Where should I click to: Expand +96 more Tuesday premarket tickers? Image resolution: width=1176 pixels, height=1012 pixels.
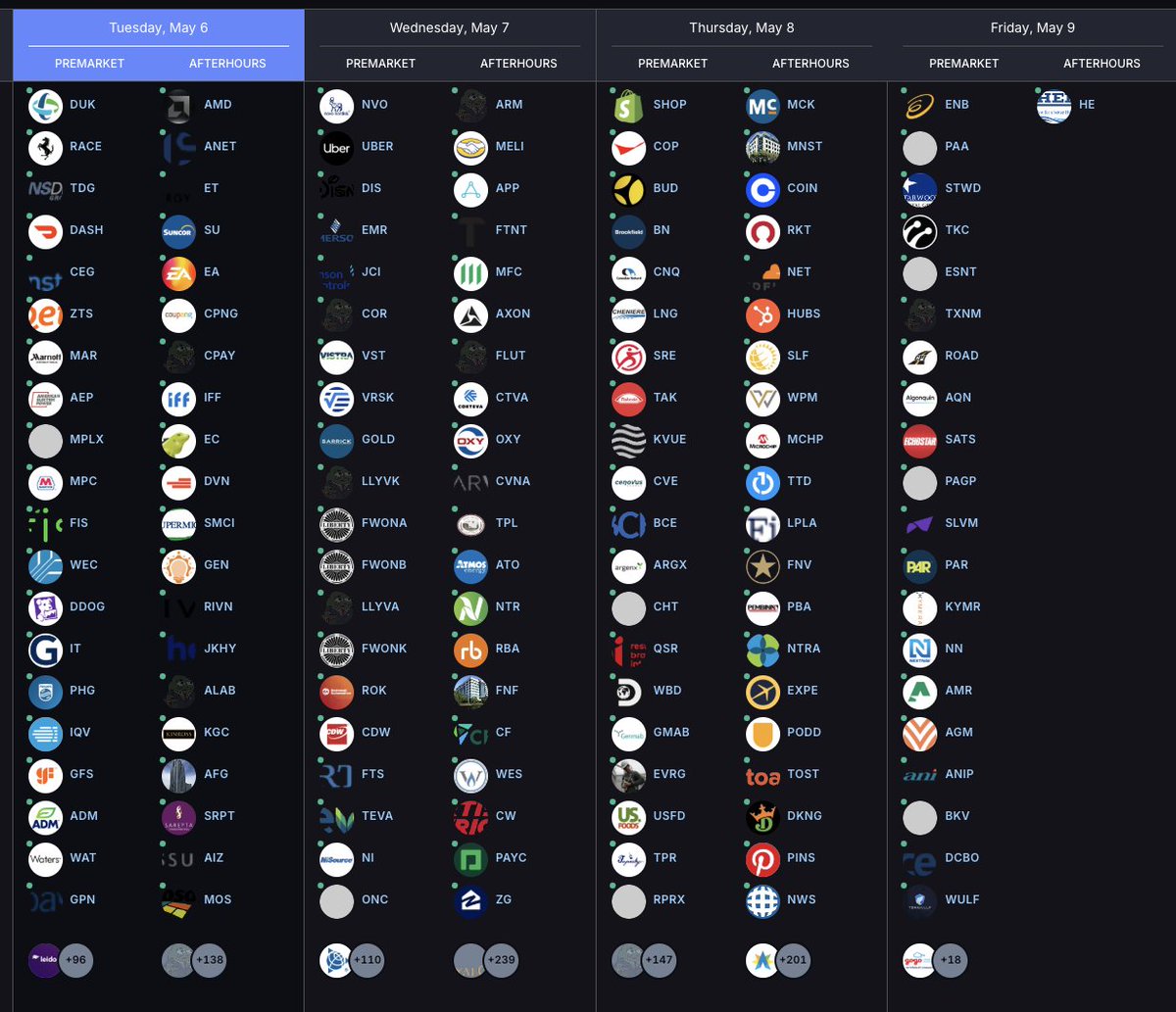pos(75,960)
